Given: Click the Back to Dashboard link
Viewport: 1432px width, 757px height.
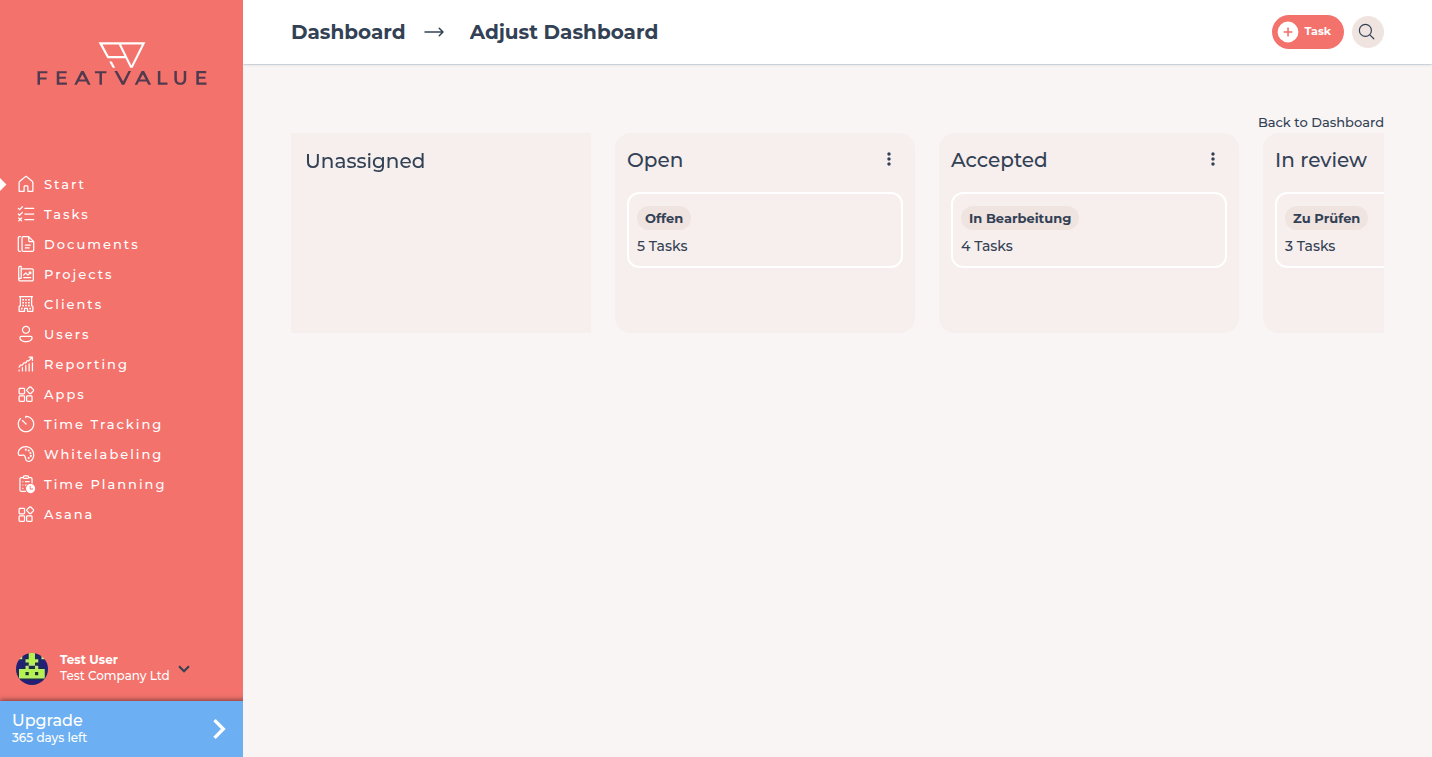Looking at the screenshot, I should (1321, 122).
